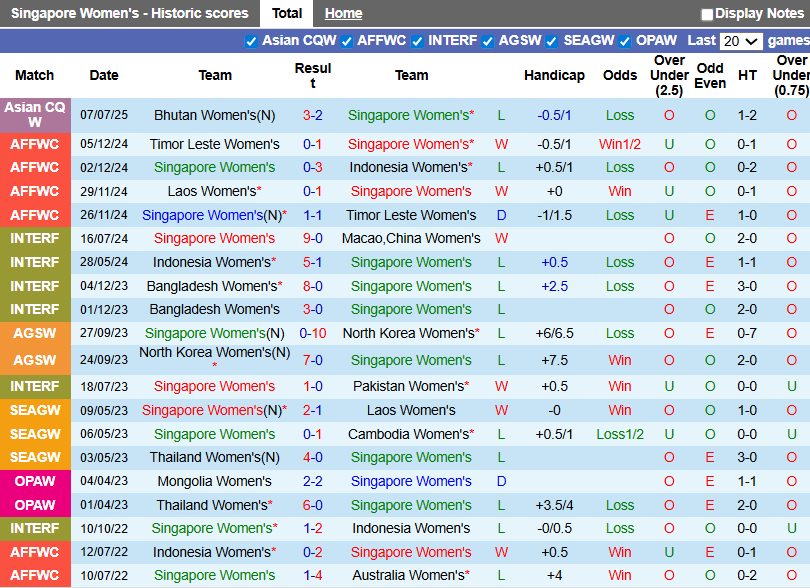810x588 pixels.
Task: Click date 18/07/23
Action: pos(104,386)
